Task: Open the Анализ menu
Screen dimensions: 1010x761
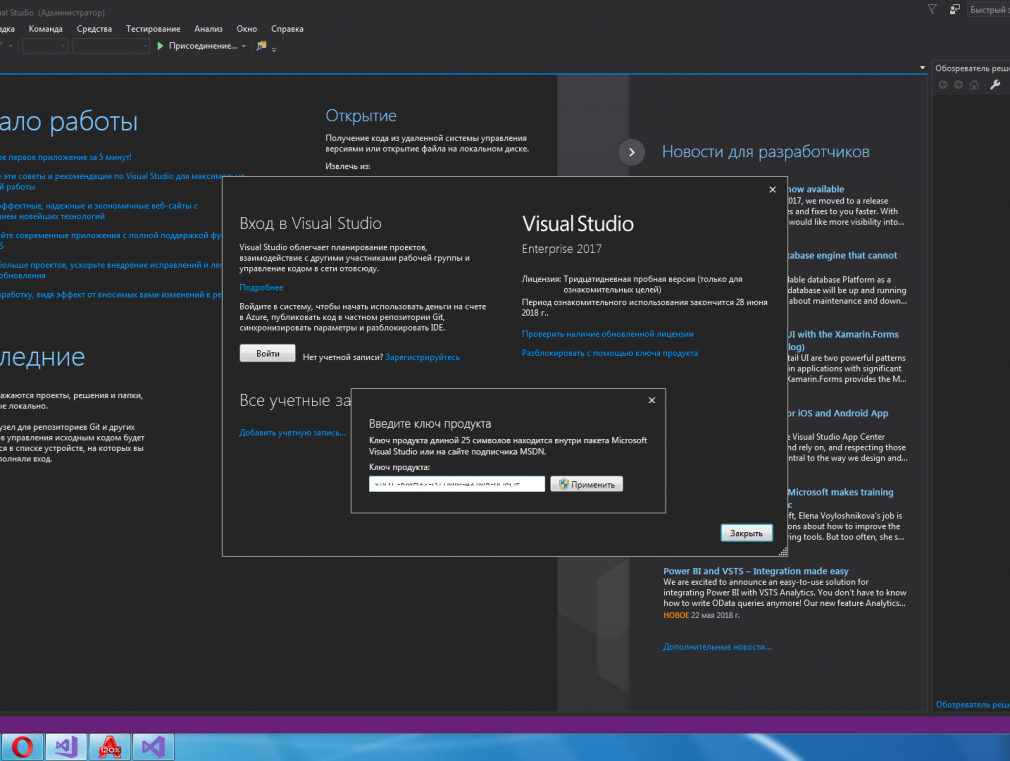Action: pos(209,29)
